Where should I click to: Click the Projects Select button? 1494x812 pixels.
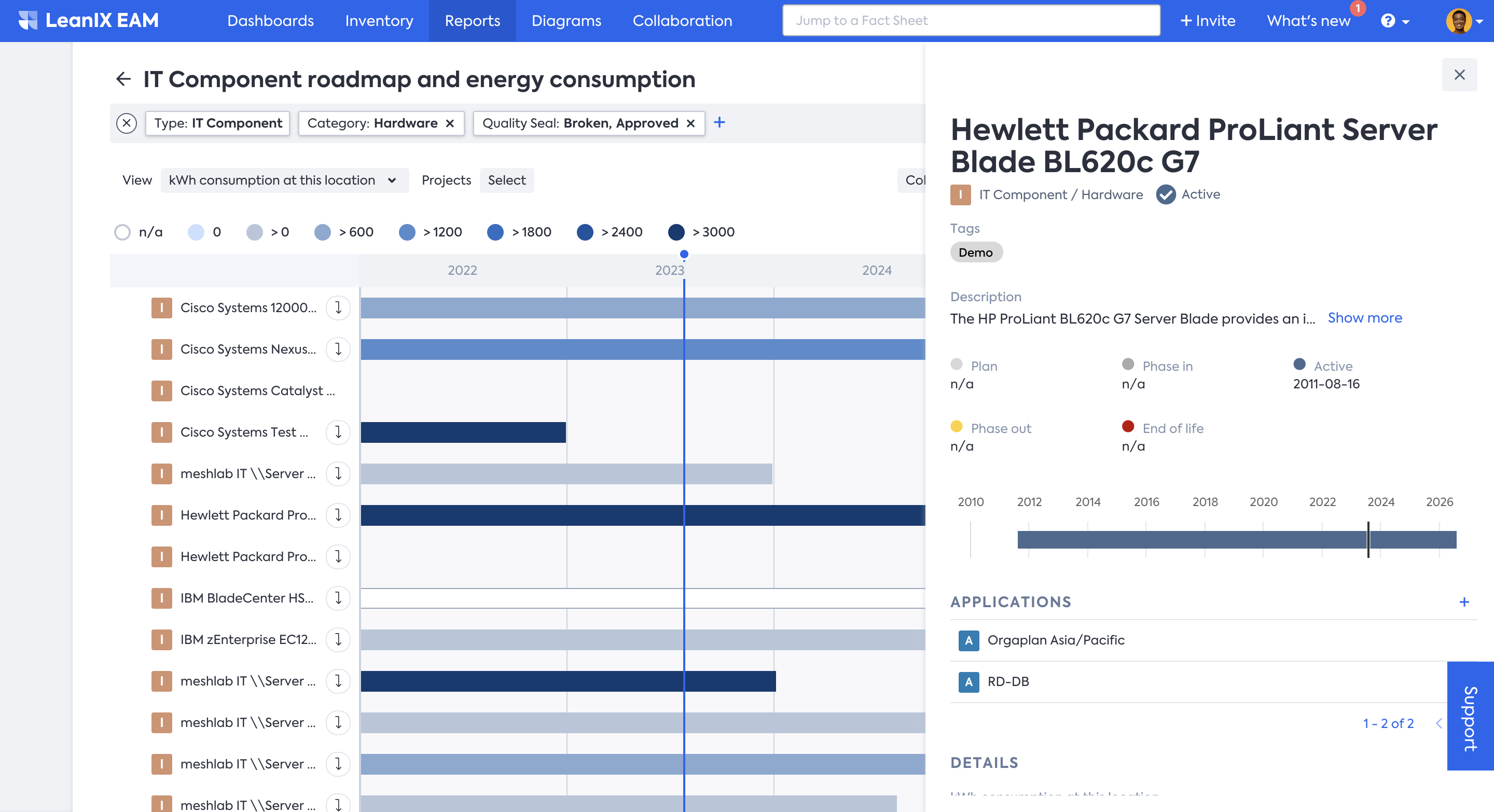pyautogui.click(x=506, y=180)
